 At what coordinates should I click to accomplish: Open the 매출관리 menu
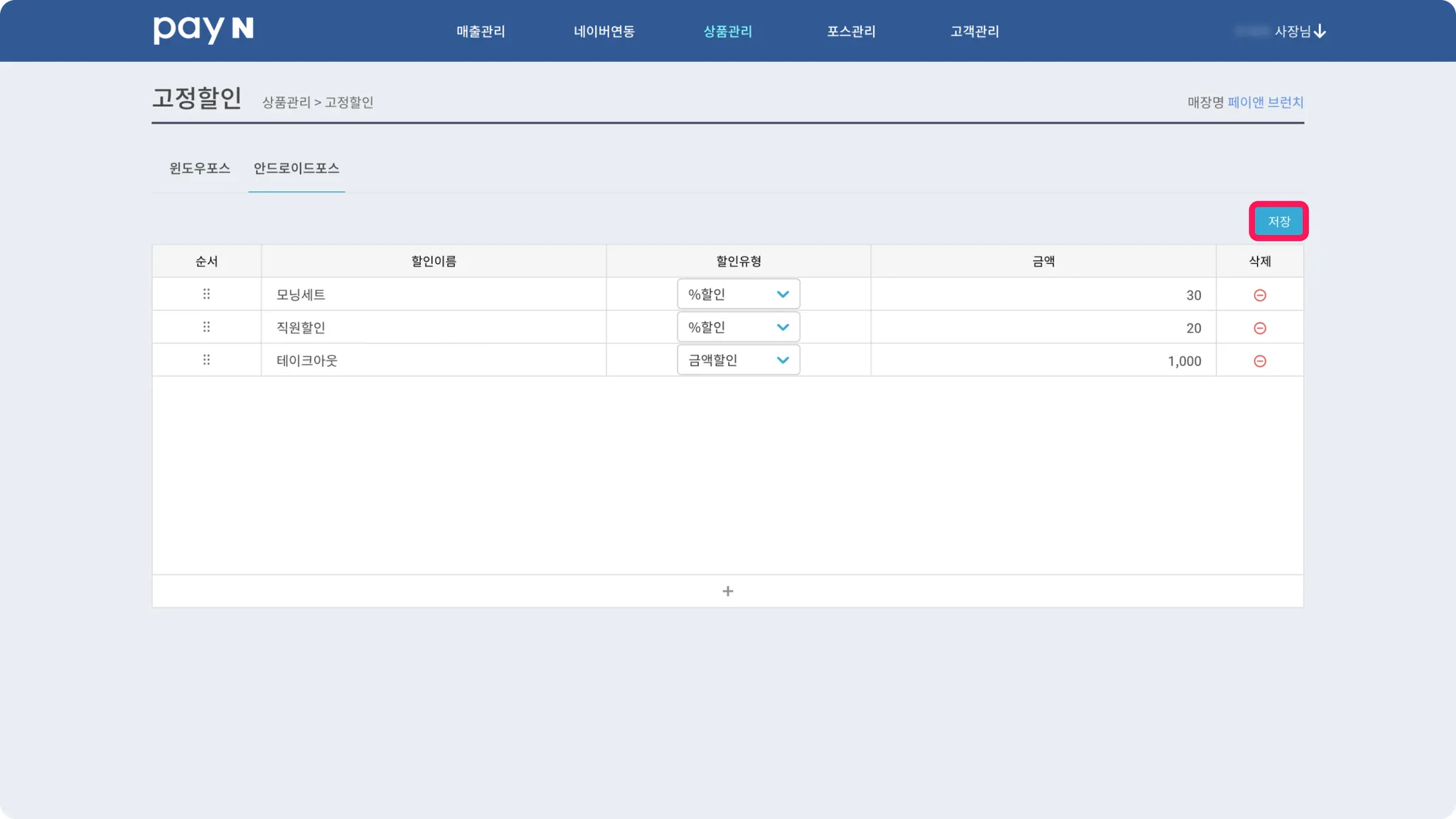pyautogui.click(x=481, y=31)
